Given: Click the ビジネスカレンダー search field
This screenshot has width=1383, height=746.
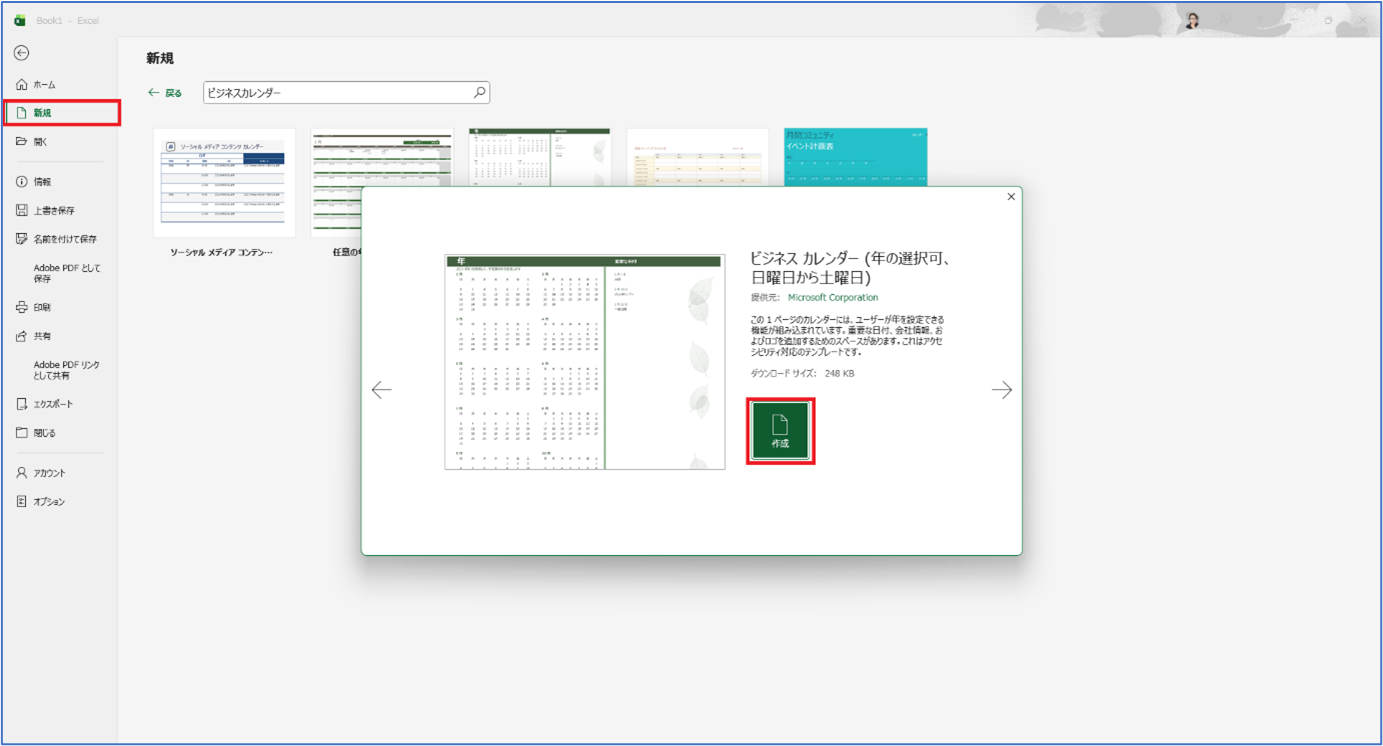Looking at the screenshot, I should click(335, 93).
